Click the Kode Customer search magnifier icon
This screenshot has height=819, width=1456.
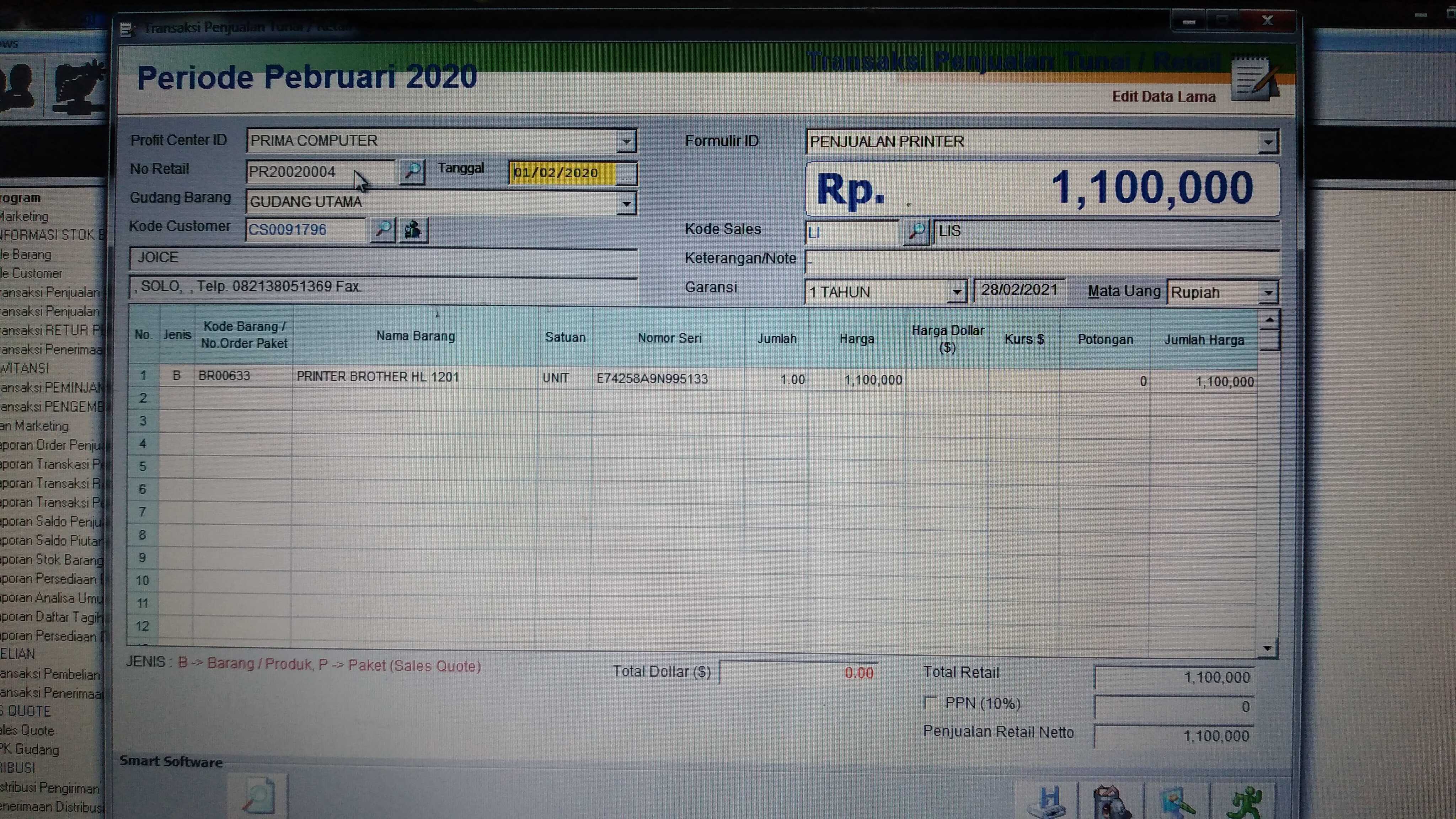tap(382, 230)
